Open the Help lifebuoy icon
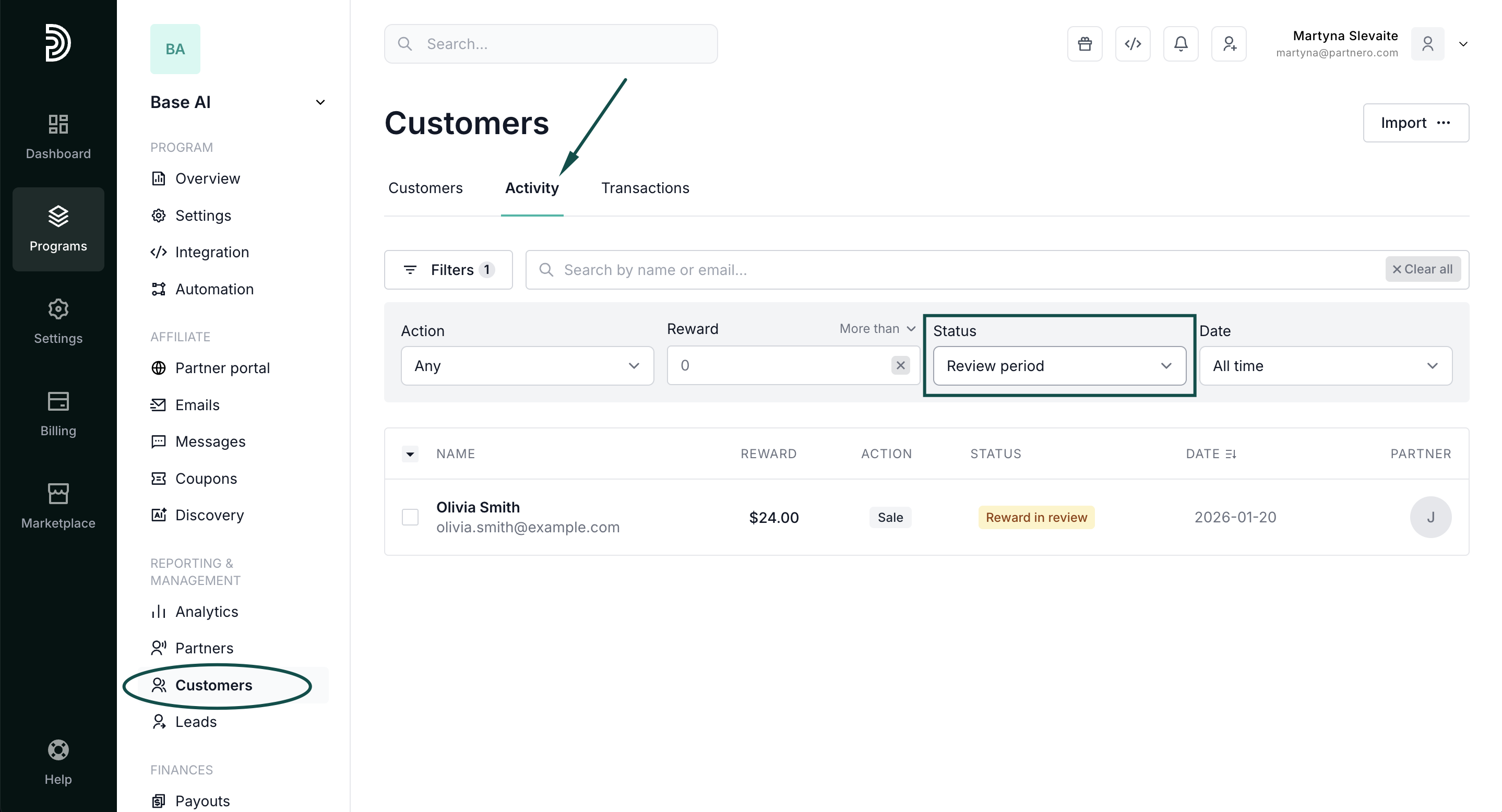The width and height of the screenshot is (1502, 812). [58, 761]
